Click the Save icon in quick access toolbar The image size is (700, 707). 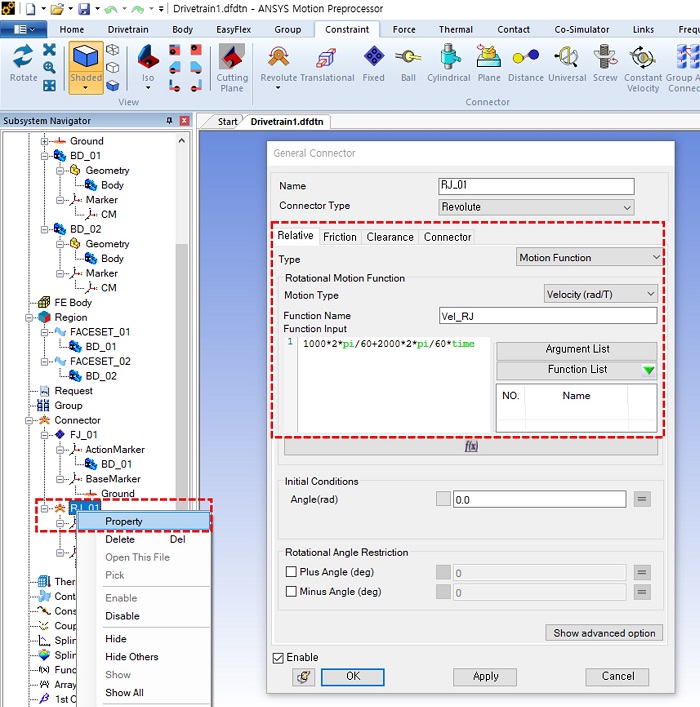point(84,9)
